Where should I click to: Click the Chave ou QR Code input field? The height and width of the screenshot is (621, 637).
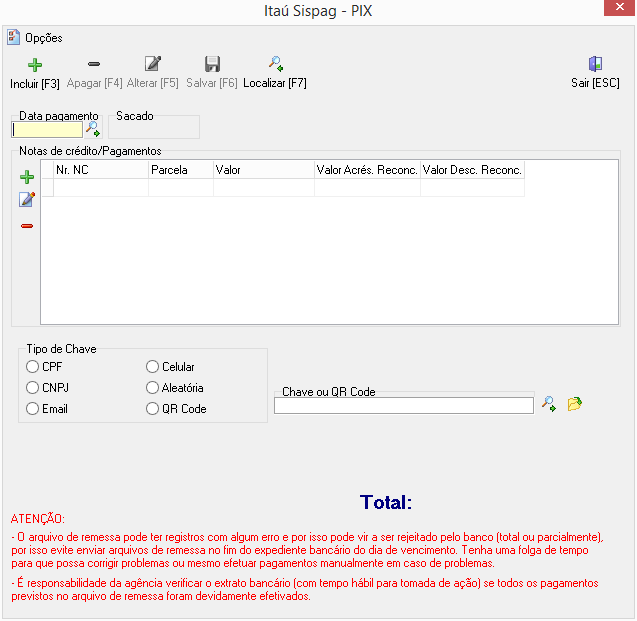click(x=404, y=405)
